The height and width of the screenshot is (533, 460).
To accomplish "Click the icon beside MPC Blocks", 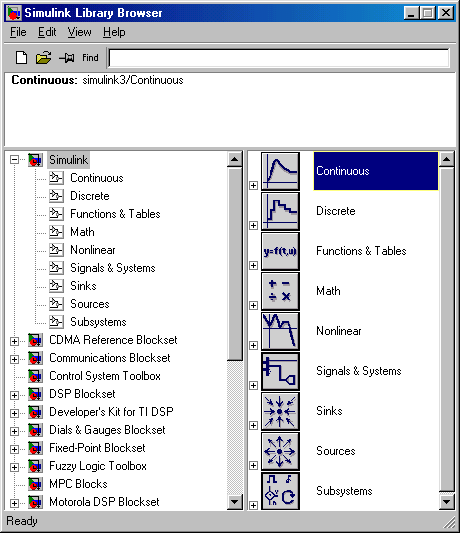I will click(35, 484).
